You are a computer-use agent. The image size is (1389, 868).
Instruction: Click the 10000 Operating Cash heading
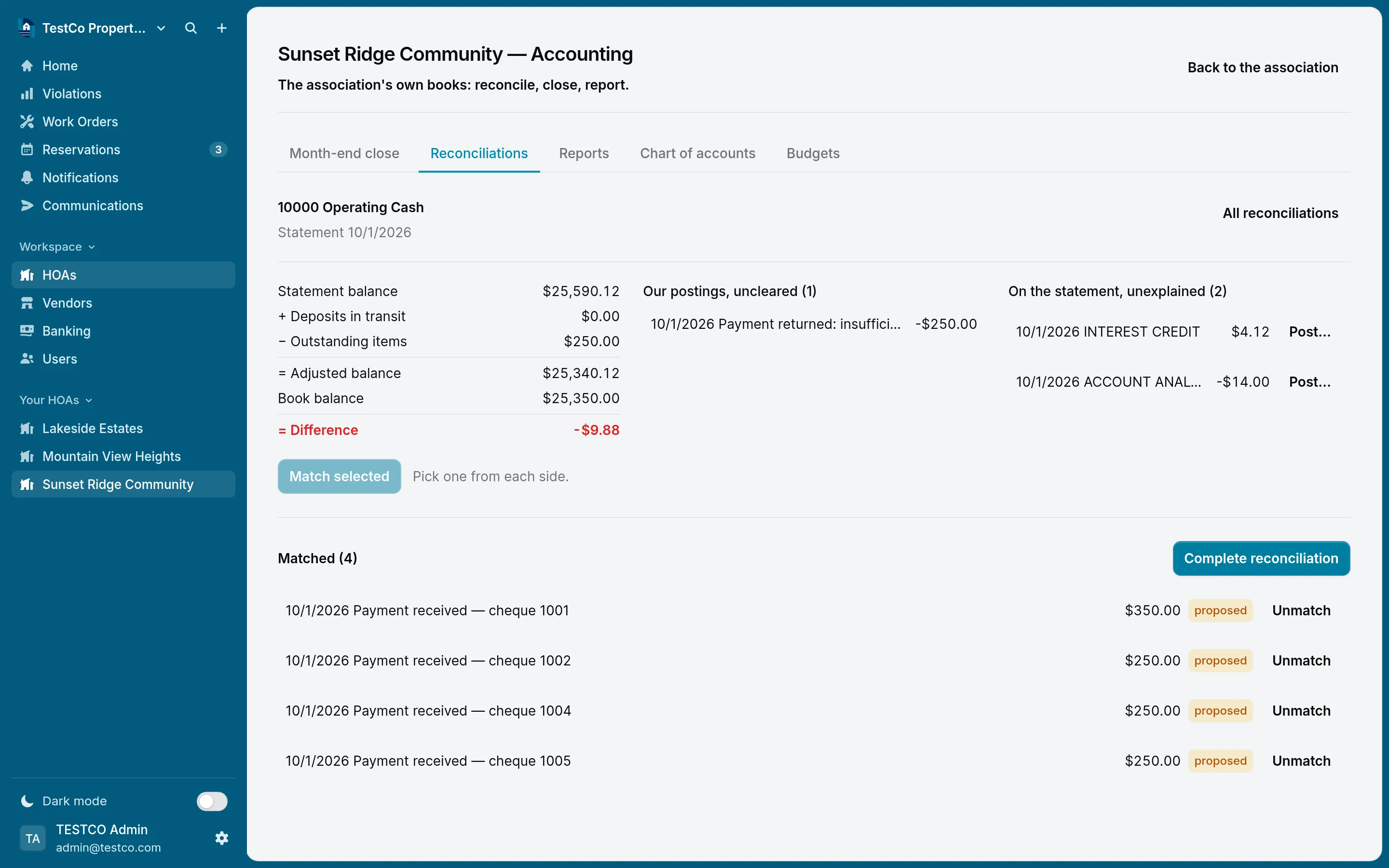point(351,207)
